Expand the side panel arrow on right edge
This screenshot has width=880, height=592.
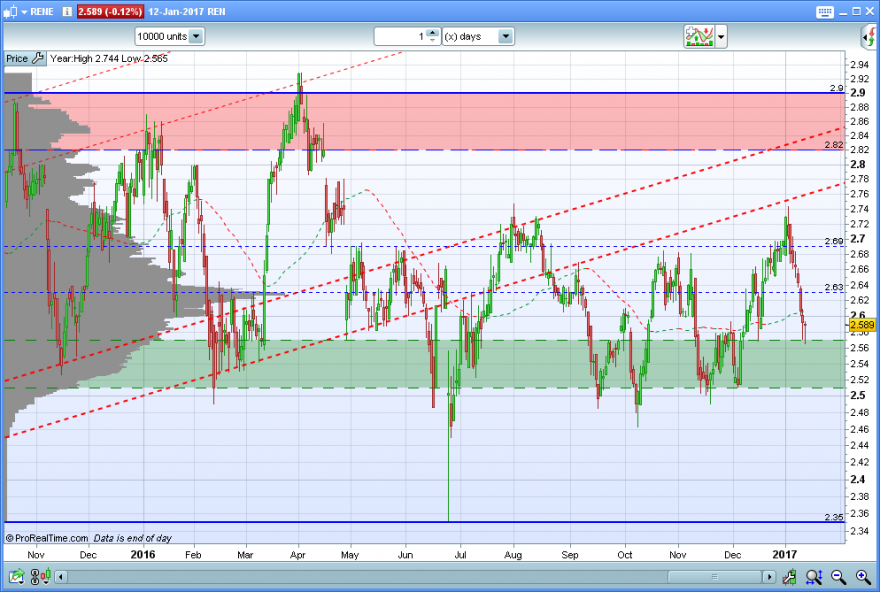(869, 37)
